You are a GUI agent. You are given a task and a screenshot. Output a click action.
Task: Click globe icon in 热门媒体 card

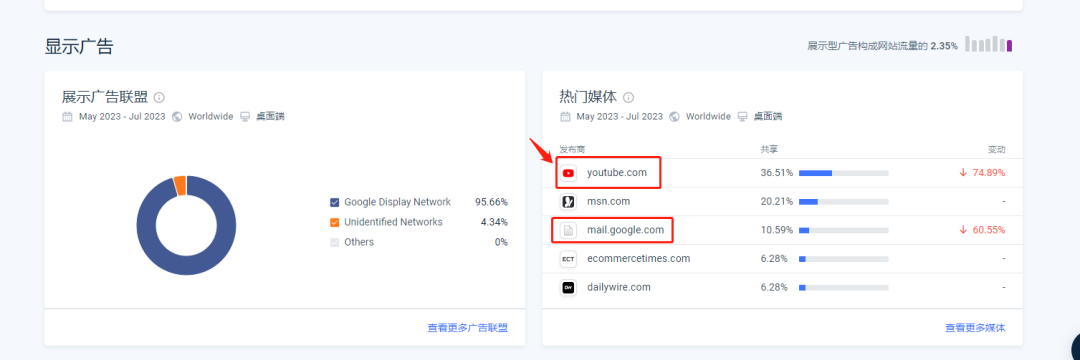(x=674, y=116)
